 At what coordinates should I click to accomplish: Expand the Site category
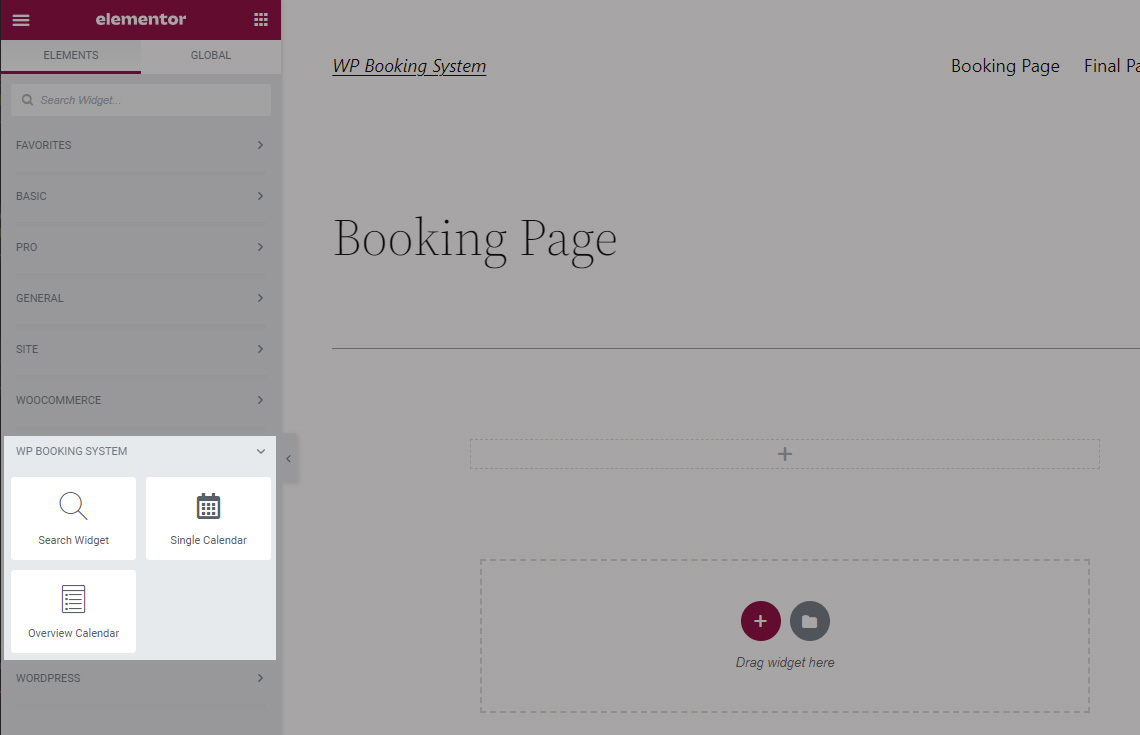tap(140, 349)
